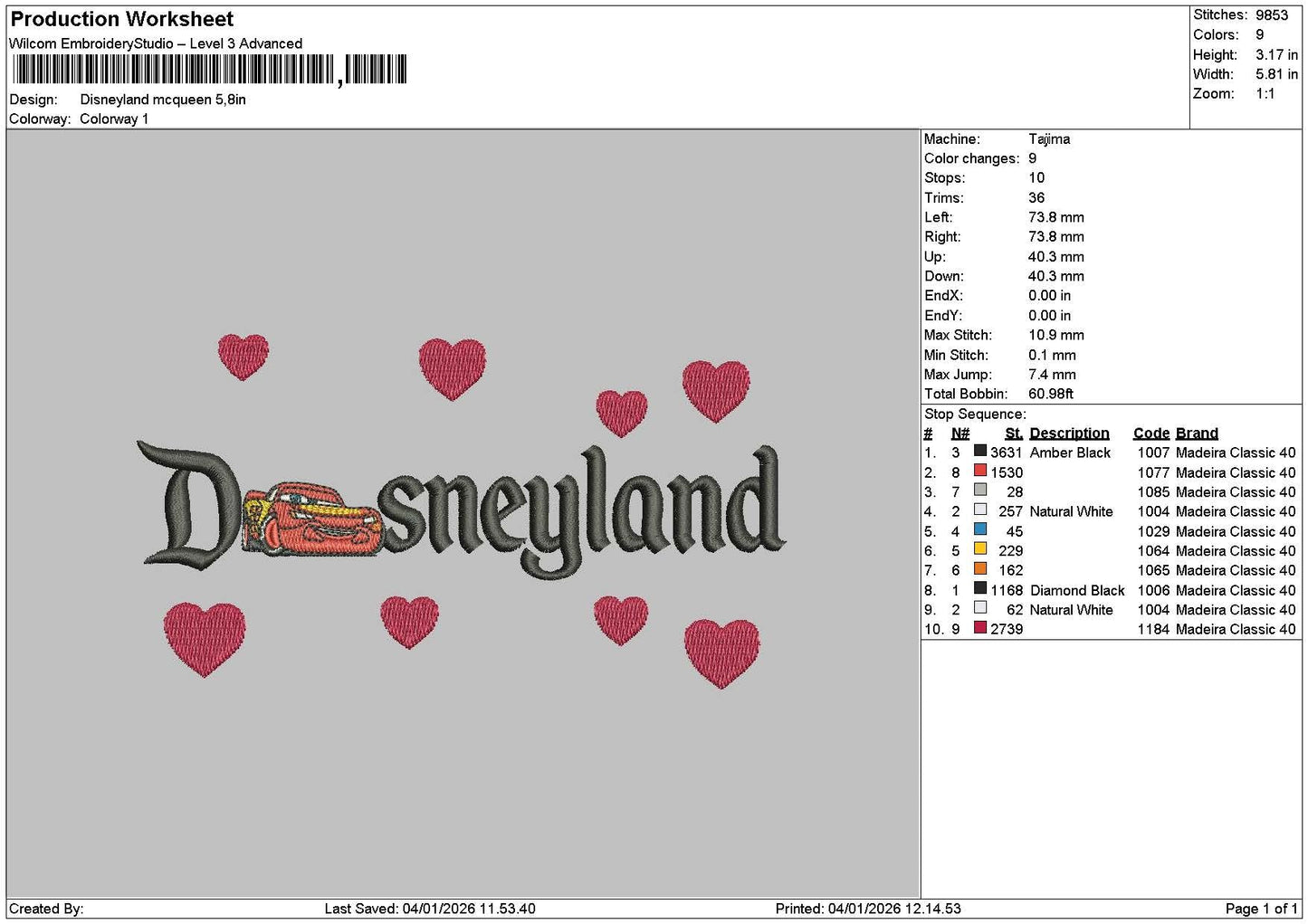Click the barcode below the header
This screenshot has width=1308, height=924.
tap(209, 70)
